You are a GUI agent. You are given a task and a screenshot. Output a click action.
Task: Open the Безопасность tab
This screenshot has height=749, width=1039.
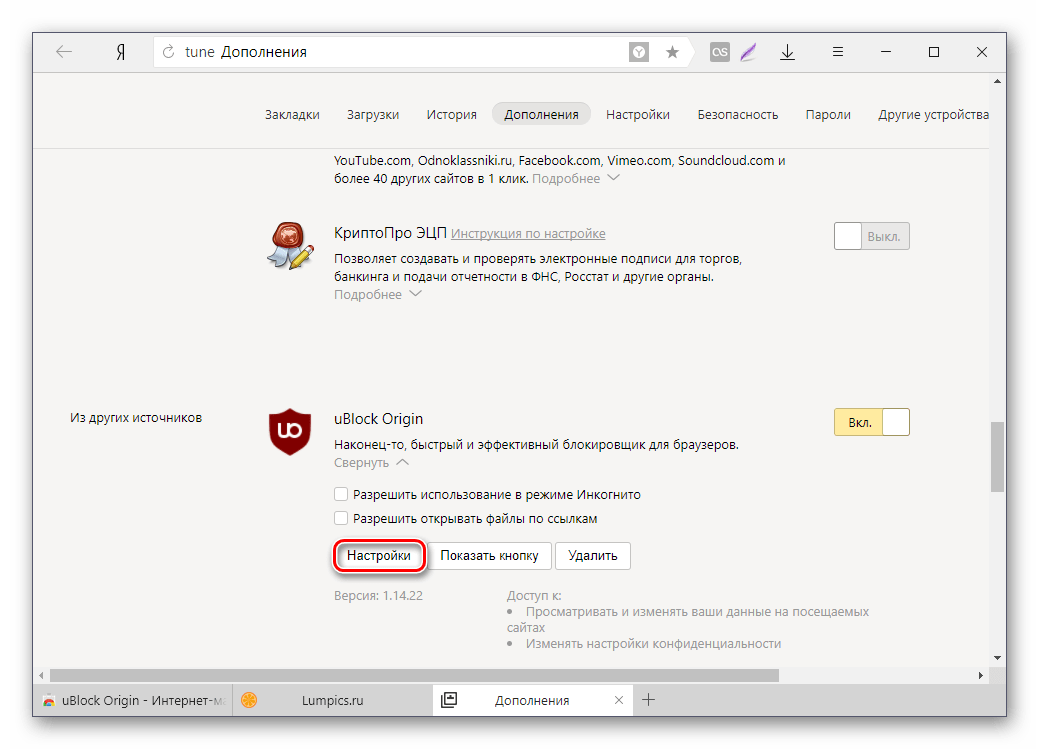737,114
